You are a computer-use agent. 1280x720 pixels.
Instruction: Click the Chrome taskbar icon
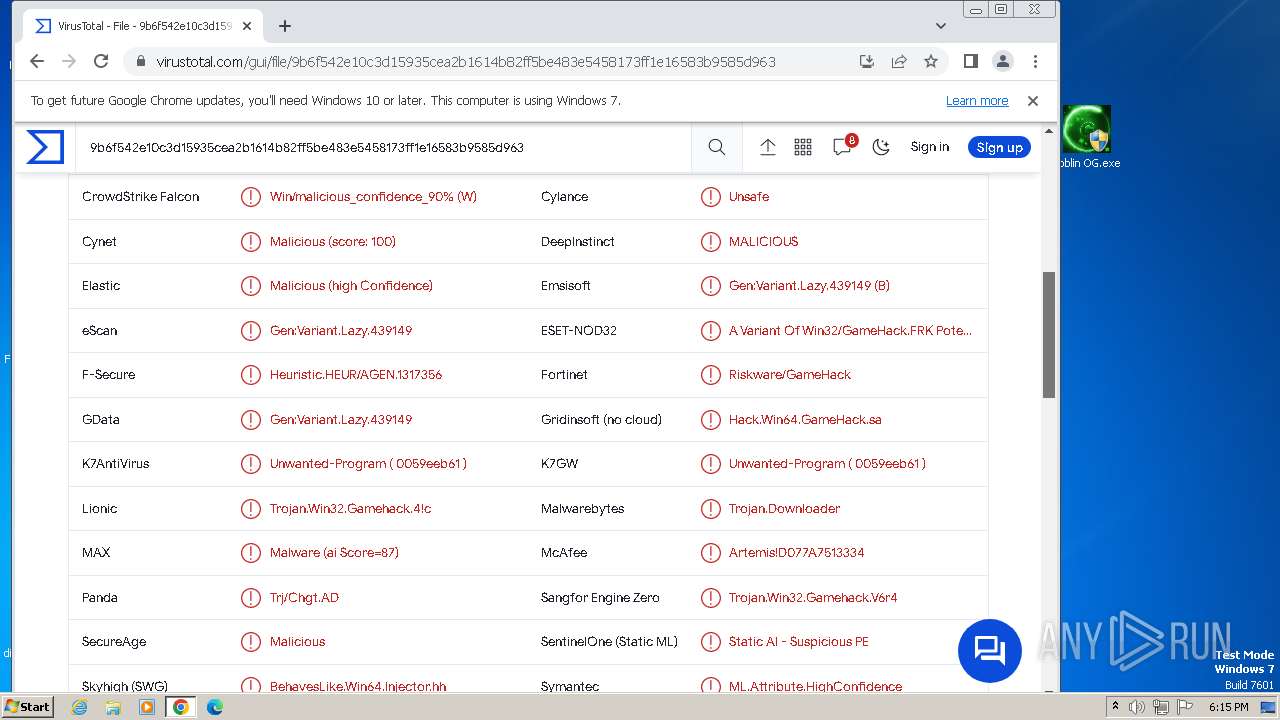(181, 707)
